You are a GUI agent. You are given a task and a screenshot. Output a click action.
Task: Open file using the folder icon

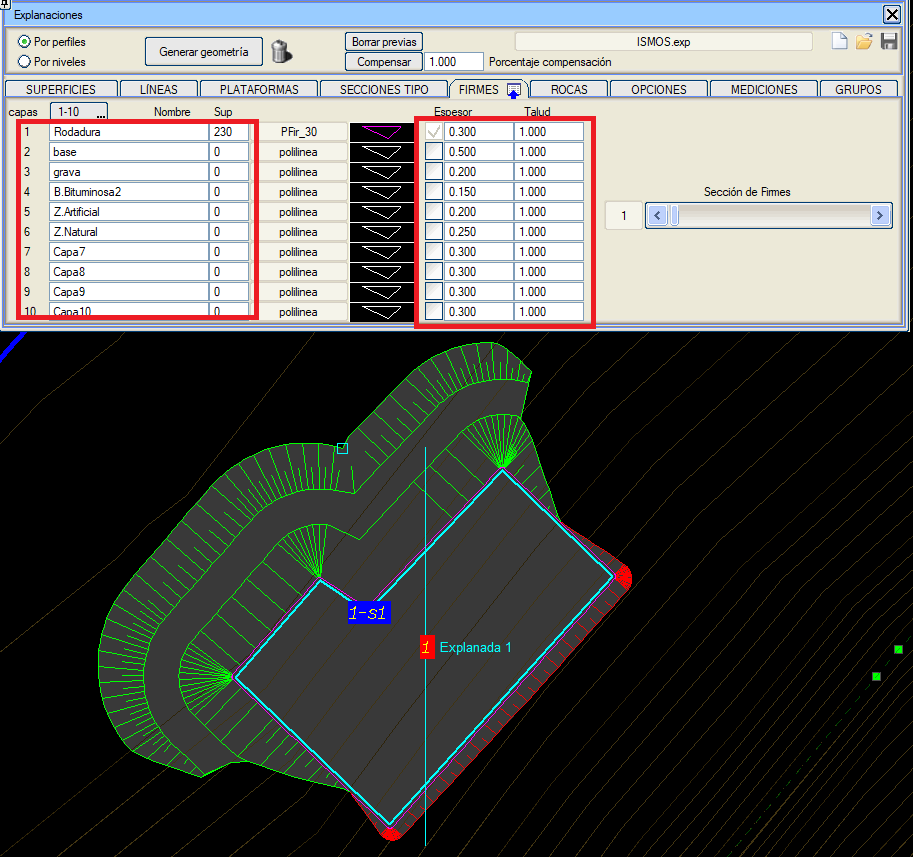click(864, 41)
